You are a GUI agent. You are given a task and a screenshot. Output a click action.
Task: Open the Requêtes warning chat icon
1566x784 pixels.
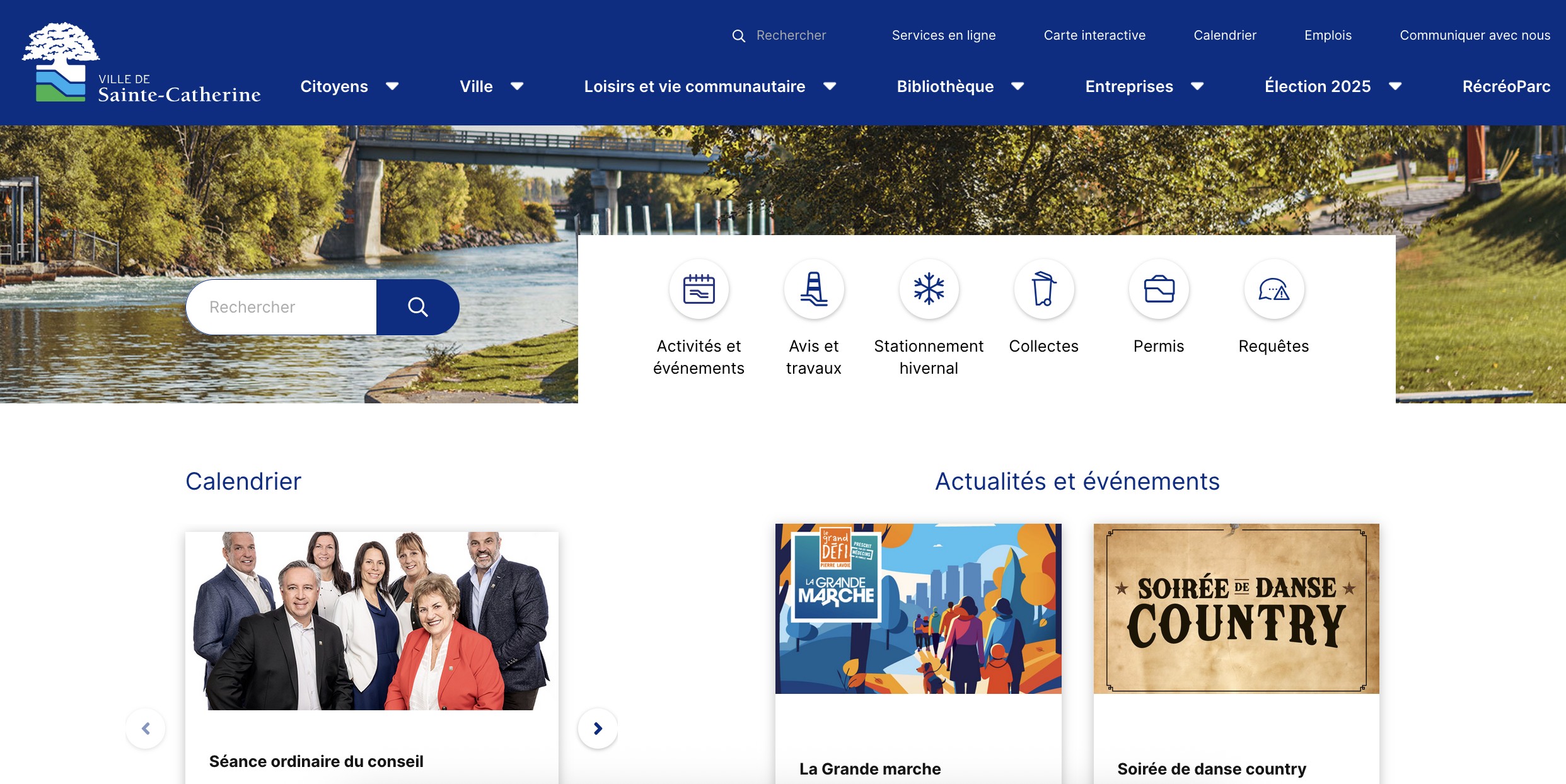1273,290
